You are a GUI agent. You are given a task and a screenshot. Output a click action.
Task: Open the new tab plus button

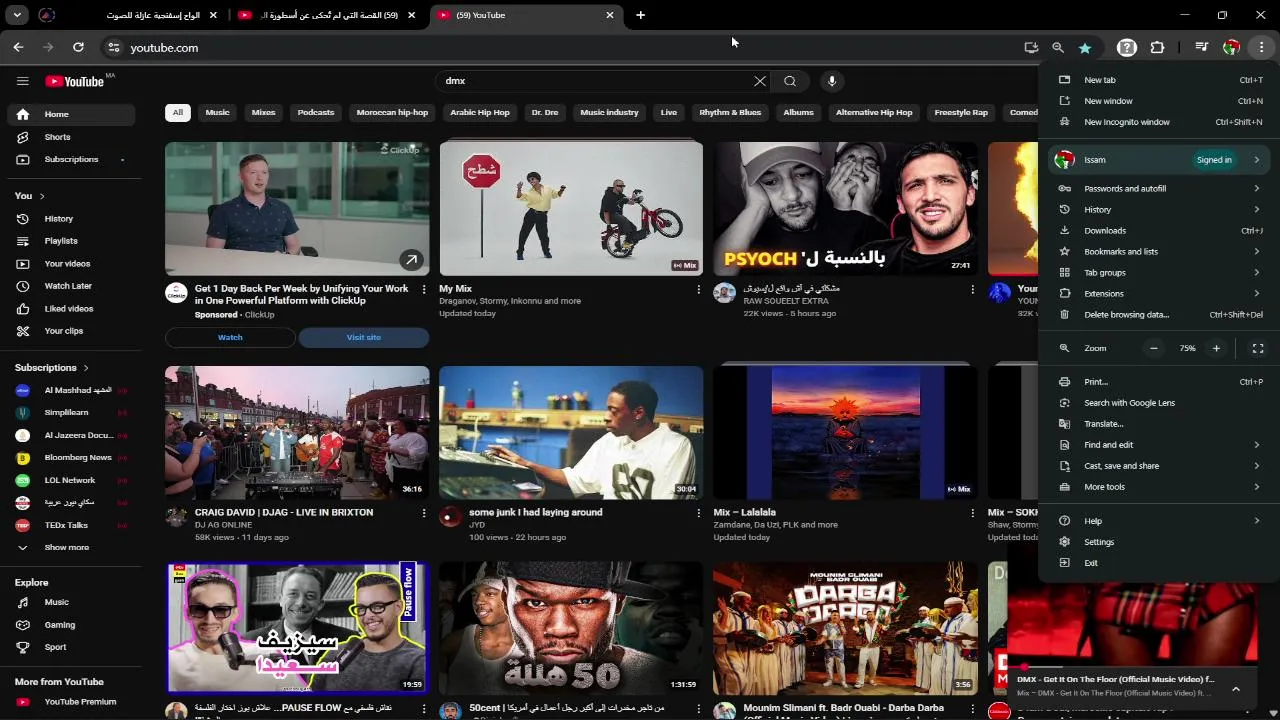[641, 15]
